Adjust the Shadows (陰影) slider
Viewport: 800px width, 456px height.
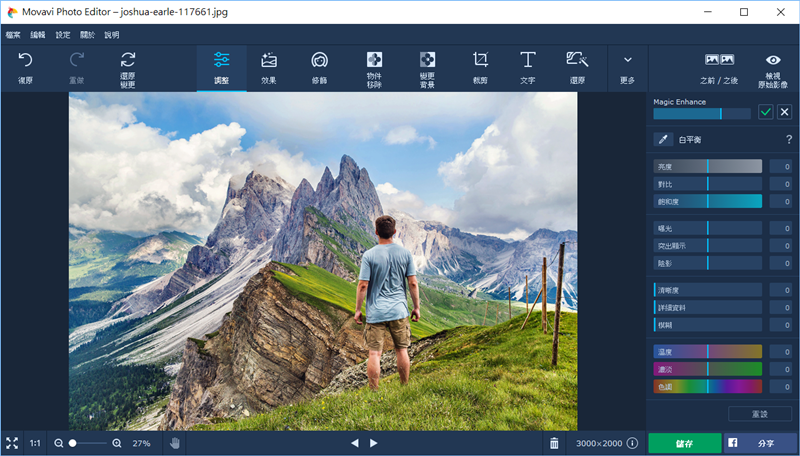point(708,263)
